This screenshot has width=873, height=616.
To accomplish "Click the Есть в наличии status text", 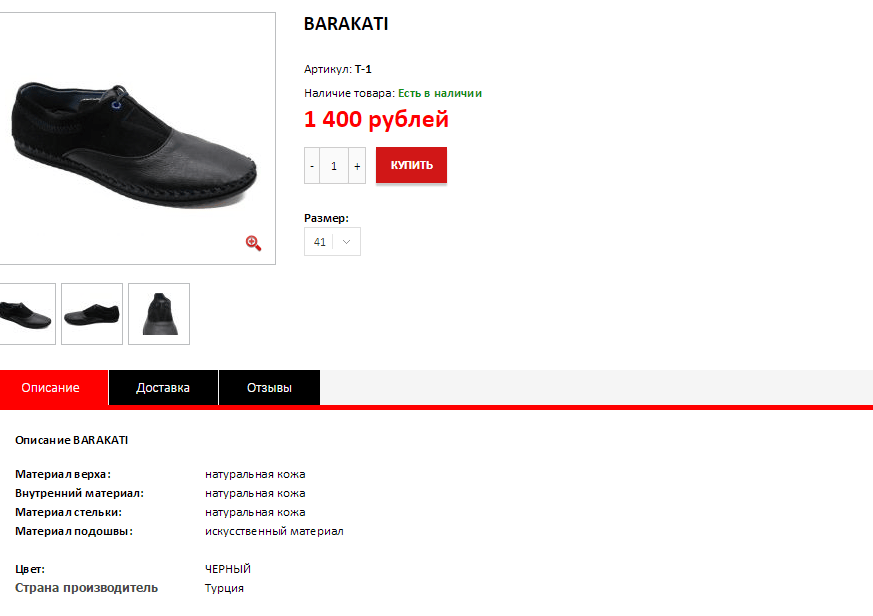I will point(440,93).
